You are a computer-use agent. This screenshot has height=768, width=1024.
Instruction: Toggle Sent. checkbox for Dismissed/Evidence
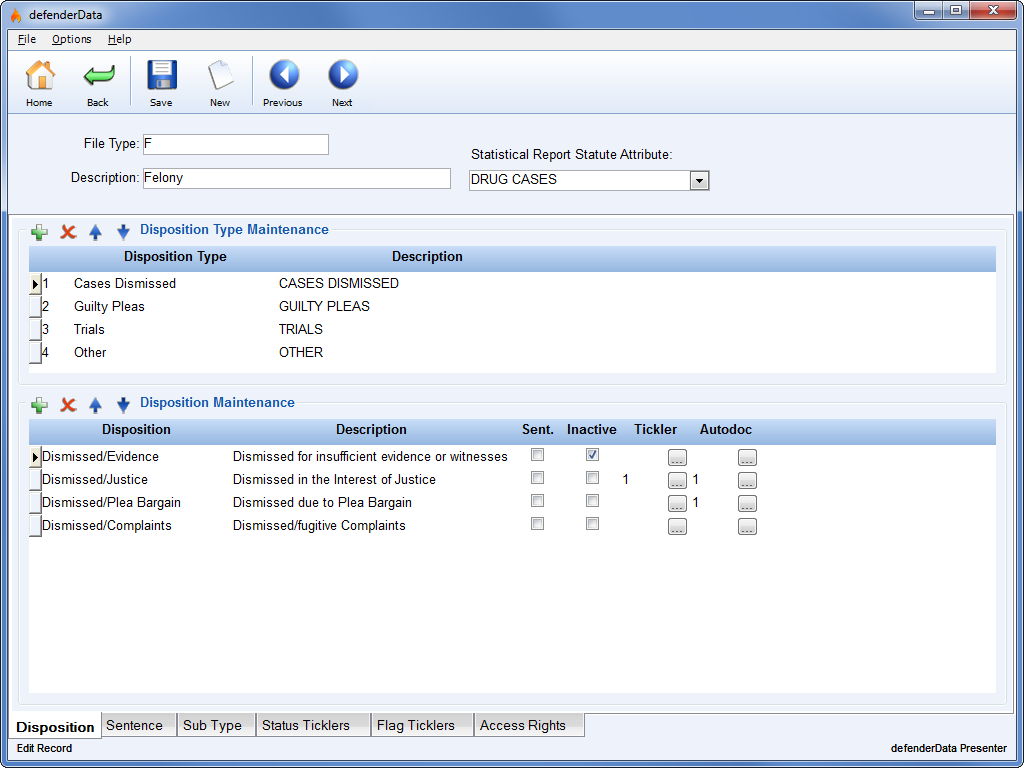[537, 455]
